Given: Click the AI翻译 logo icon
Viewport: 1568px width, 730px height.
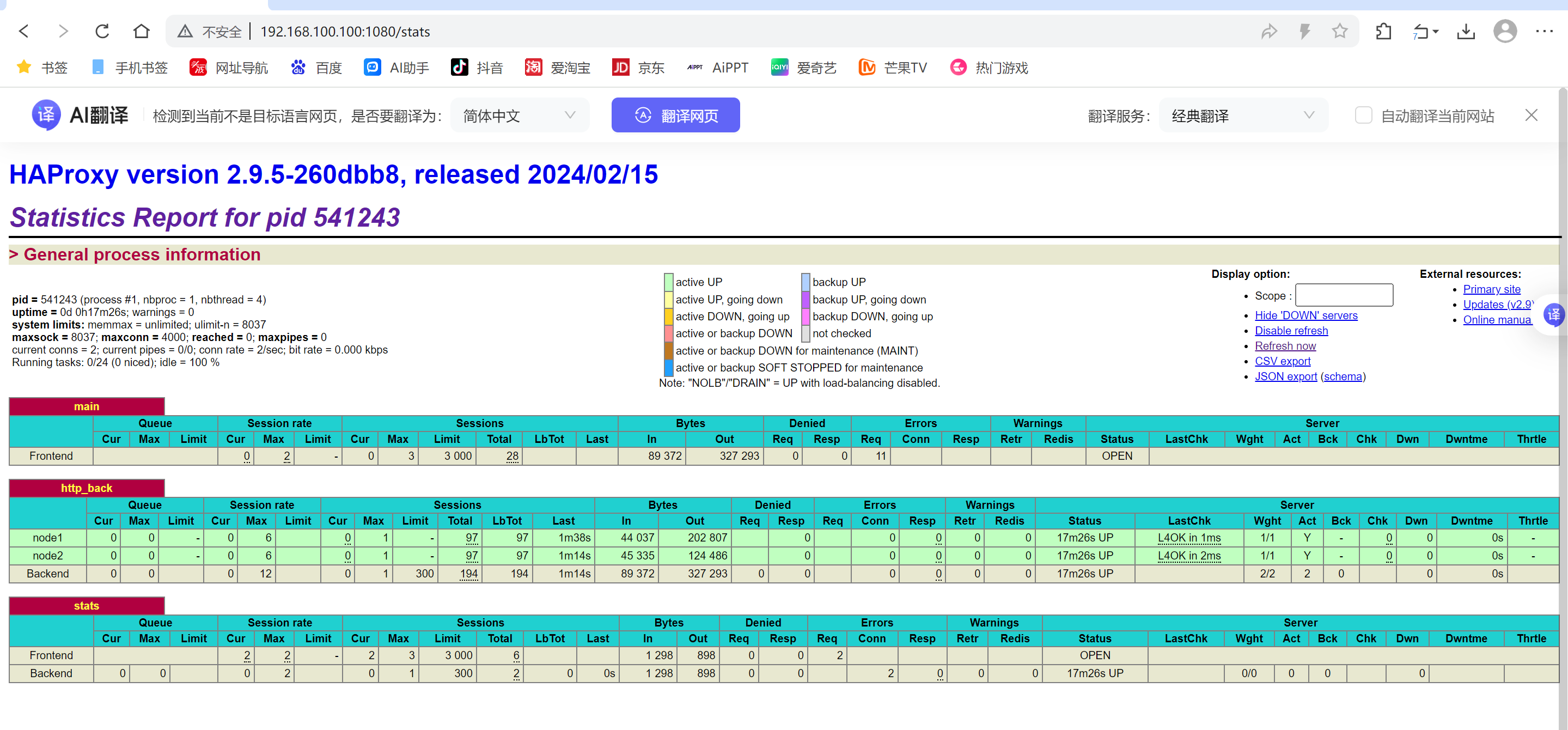Looking at the screenshot, I should (x=46, y=115).
